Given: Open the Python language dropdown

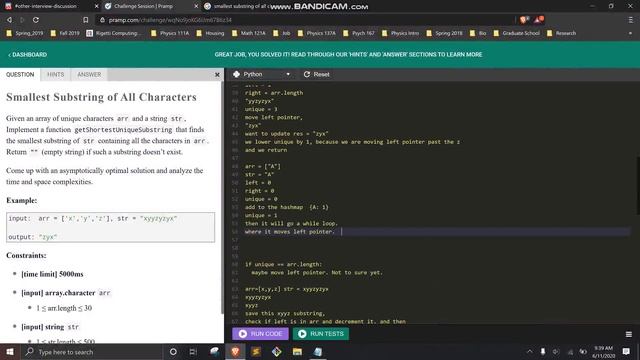Looking at the screenshot, I should pyautogui.click(x=261, y=74).
